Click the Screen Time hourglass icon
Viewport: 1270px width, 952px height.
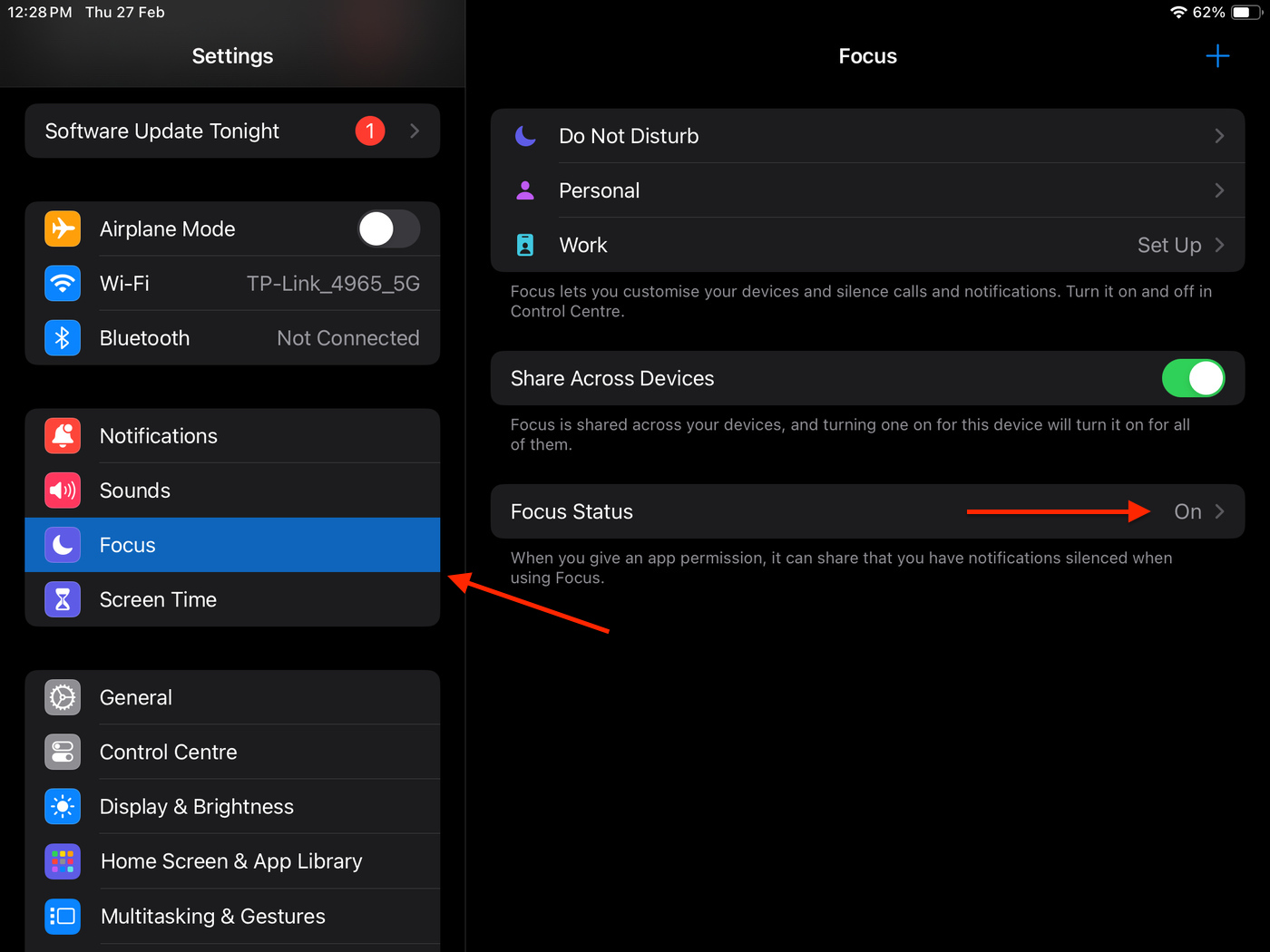[62, 599]
